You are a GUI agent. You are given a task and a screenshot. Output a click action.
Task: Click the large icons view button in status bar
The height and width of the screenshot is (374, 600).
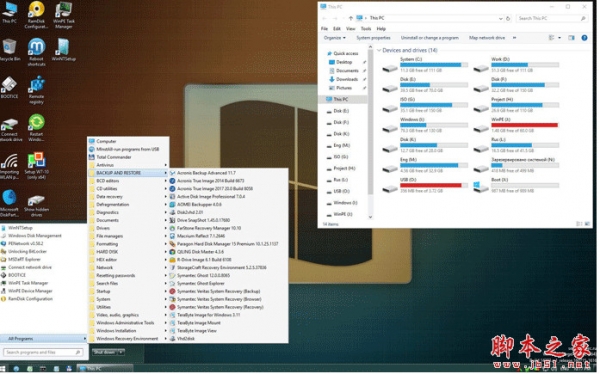pyautogui.click(x=588, y=224)
